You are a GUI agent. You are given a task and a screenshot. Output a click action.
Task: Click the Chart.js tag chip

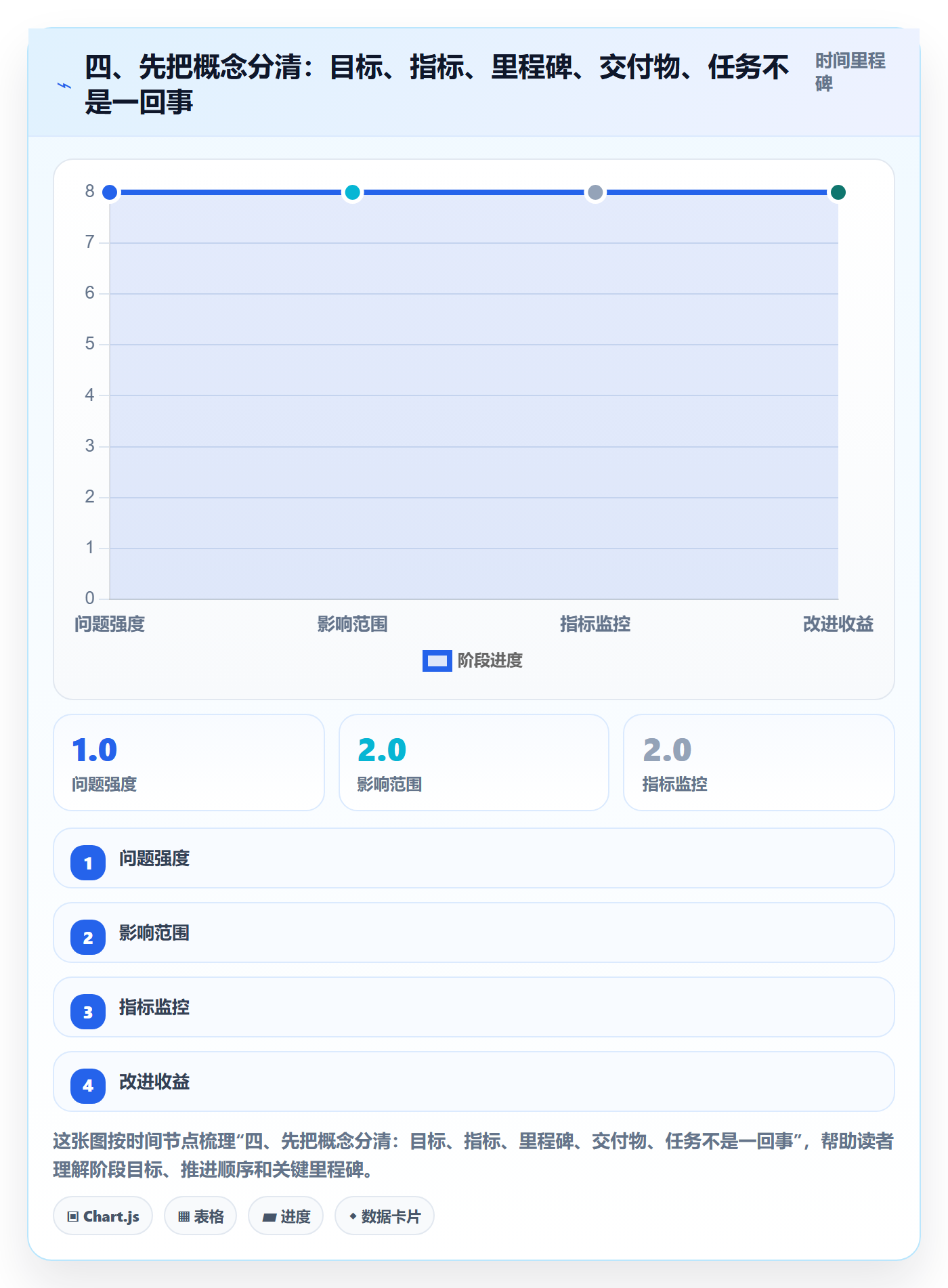pos(103,1216)
